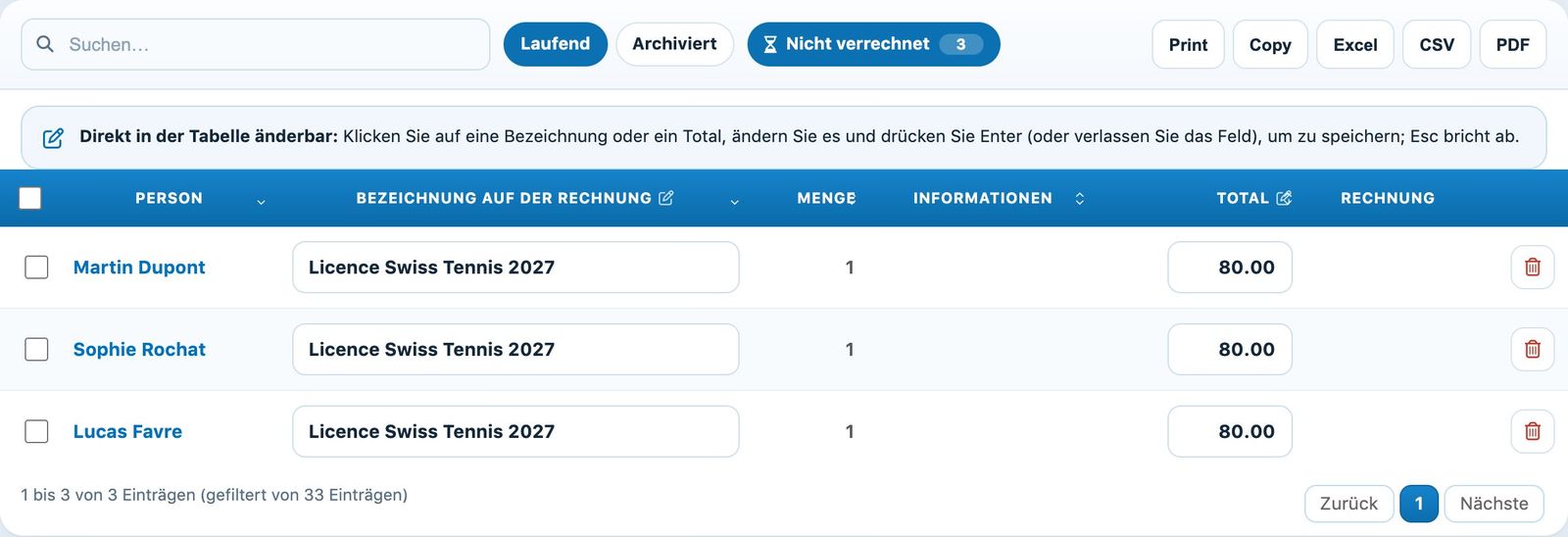
Task: Go to previous page with Zurück
Action: tap(1348, 504)
